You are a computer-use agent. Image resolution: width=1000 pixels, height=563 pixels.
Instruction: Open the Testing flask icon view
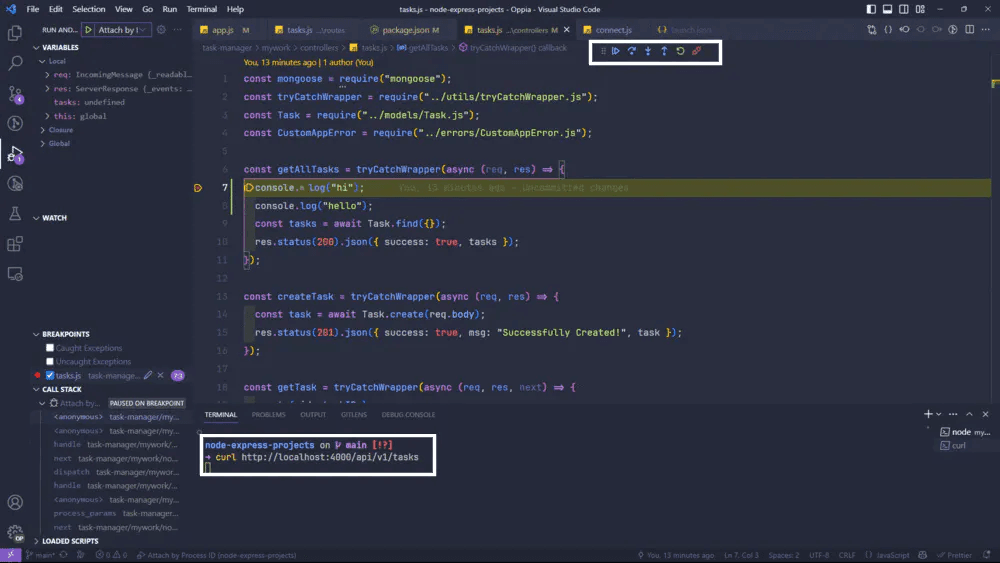point(15,214)
